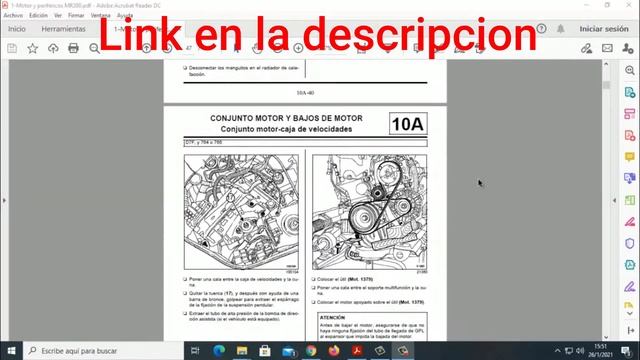Image resolution: width=640 pixels, height=360 pixels.
Task: Expand the left navigation pane arrow
Action: point(4,200)
